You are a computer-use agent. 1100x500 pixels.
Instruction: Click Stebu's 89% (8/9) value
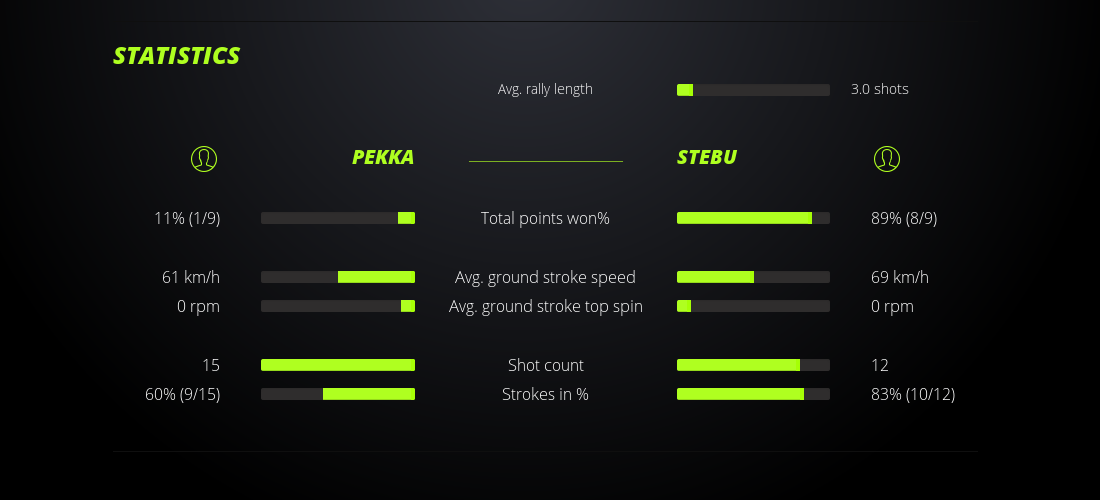904,218
